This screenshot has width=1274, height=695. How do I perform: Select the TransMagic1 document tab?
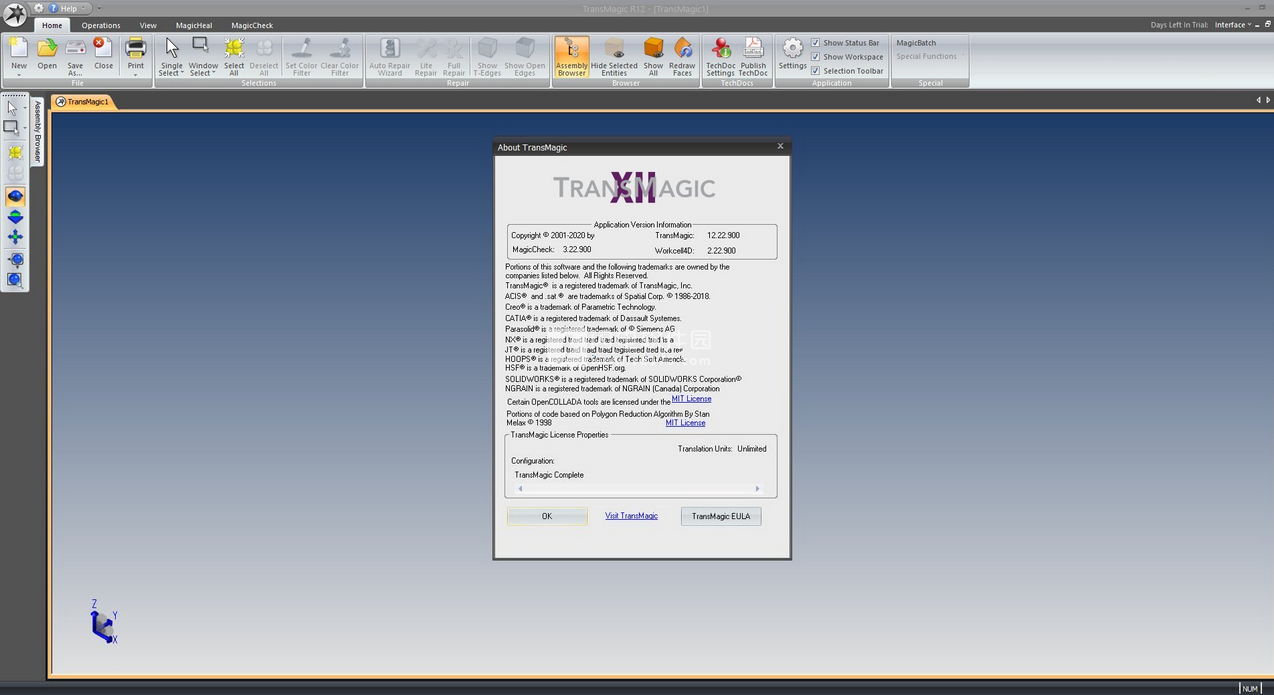[82, 102]
